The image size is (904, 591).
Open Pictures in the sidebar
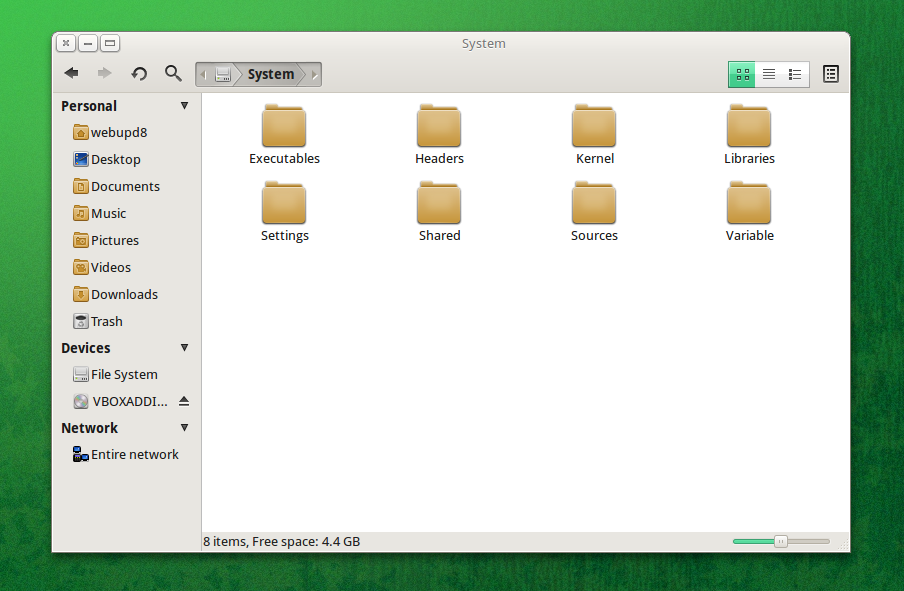tap(106, 240)
